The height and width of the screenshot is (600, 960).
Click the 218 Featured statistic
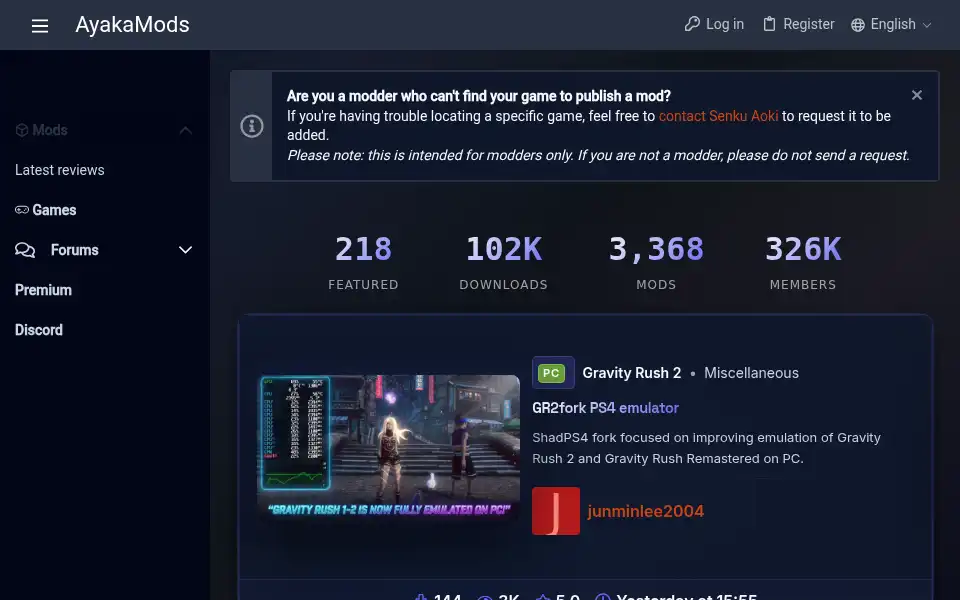tap(363, 263)
